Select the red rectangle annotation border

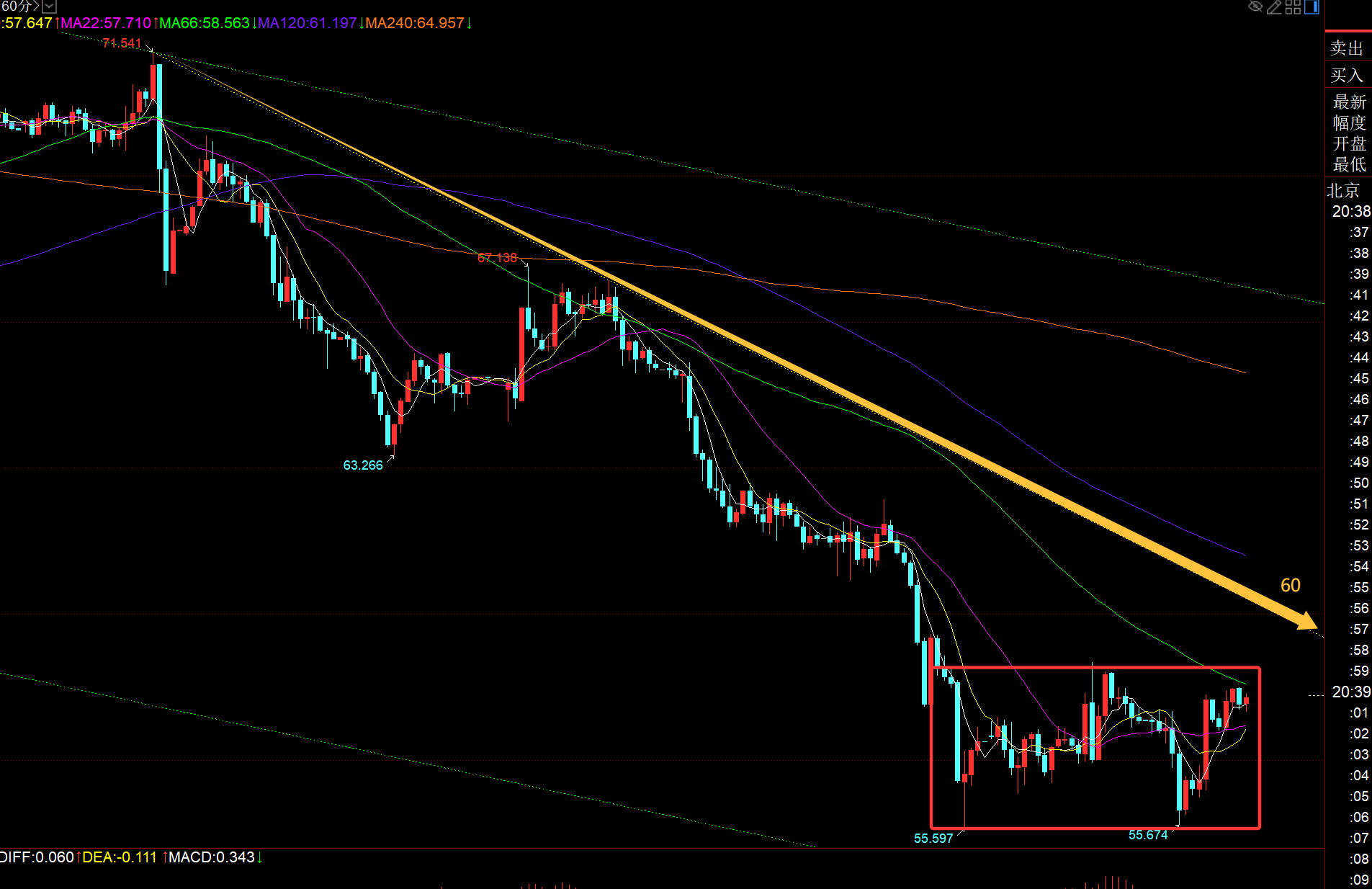[1095, 668]
